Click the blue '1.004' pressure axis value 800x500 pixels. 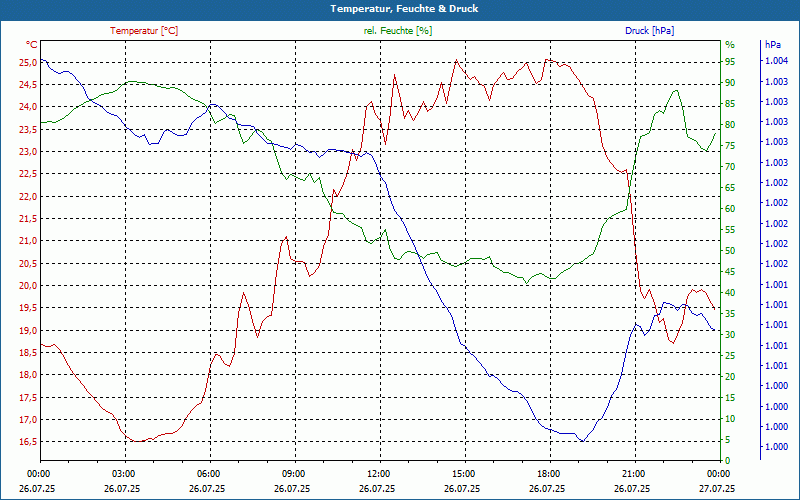click(777, 61)
